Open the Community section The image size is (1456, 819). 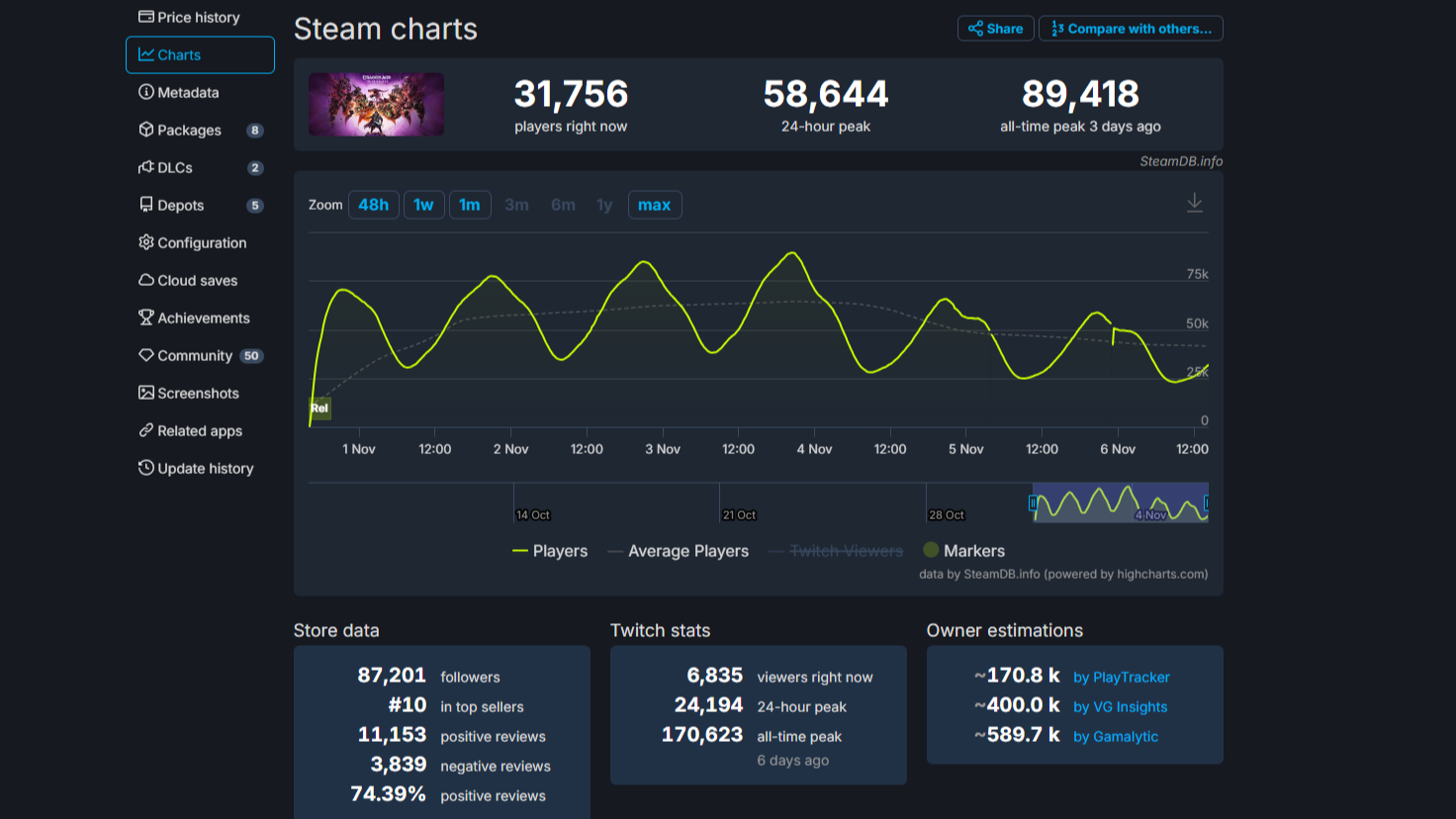click(200, 355)
